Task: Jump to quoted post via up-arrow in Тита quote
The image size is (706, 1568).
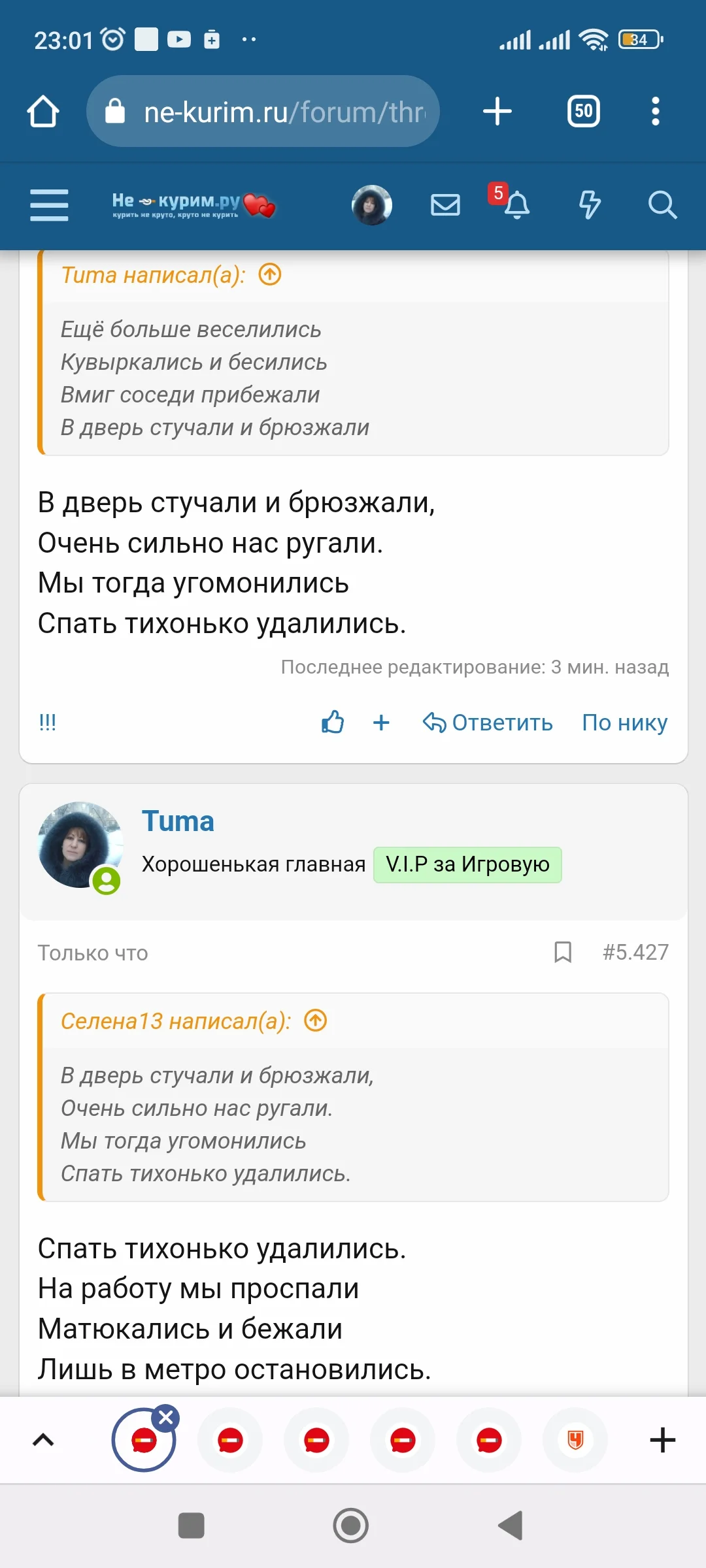Action: pyautogui.click(x=268, y=274)
